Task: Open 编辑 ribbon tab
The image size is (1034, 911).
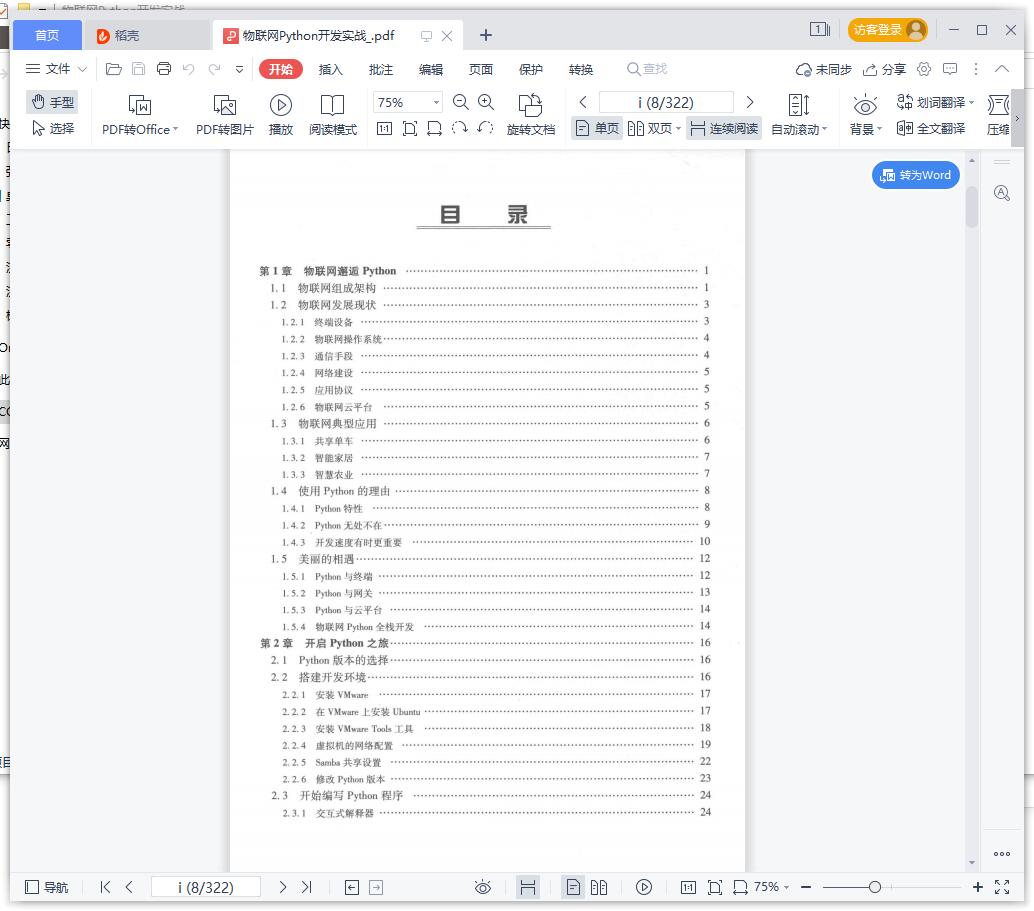Action: tap(431, 69)
